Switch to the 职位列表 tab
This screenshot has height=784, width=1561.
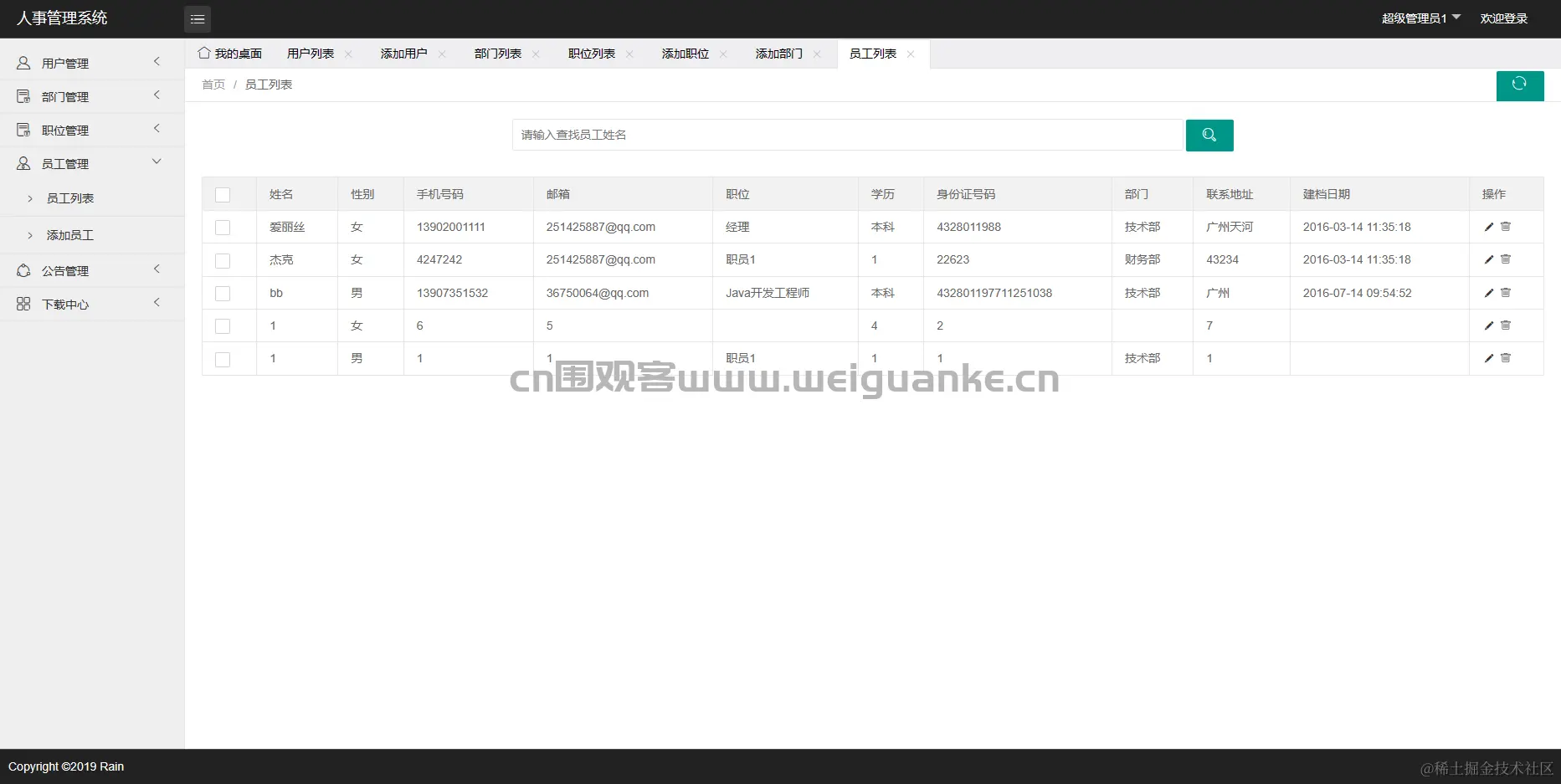592,54
